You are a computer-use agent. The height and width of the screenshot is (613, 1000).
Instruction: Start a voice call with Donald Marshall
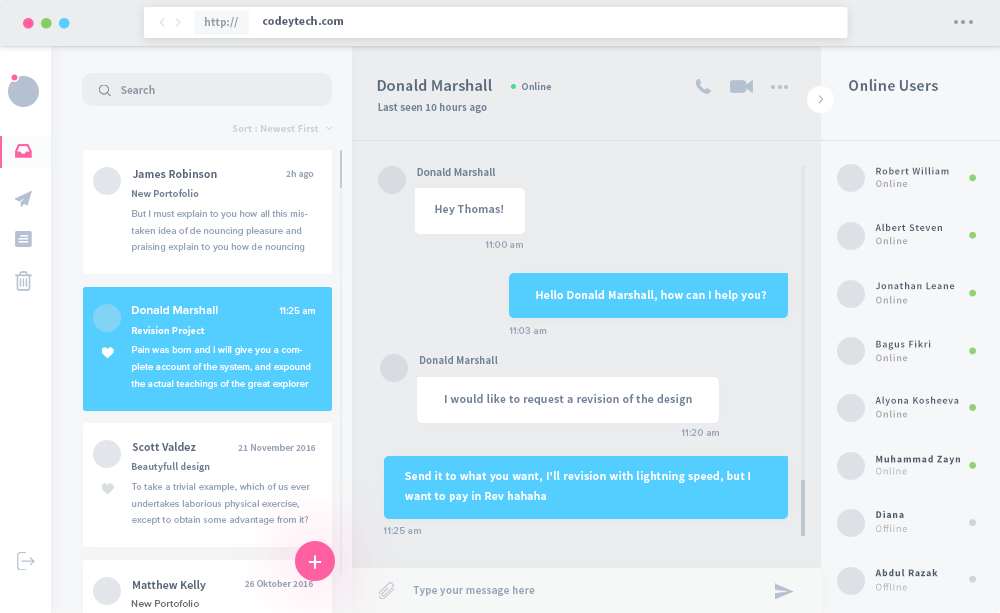click(x=703, y=87)
